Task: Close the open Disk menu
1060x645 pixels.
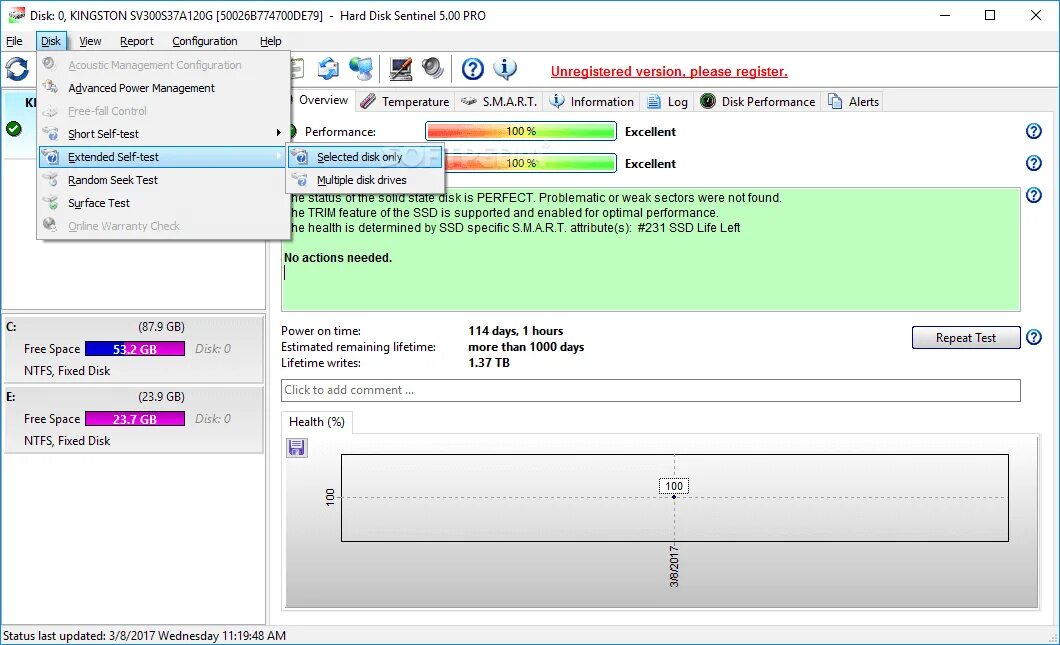Action: pos(51,41)
